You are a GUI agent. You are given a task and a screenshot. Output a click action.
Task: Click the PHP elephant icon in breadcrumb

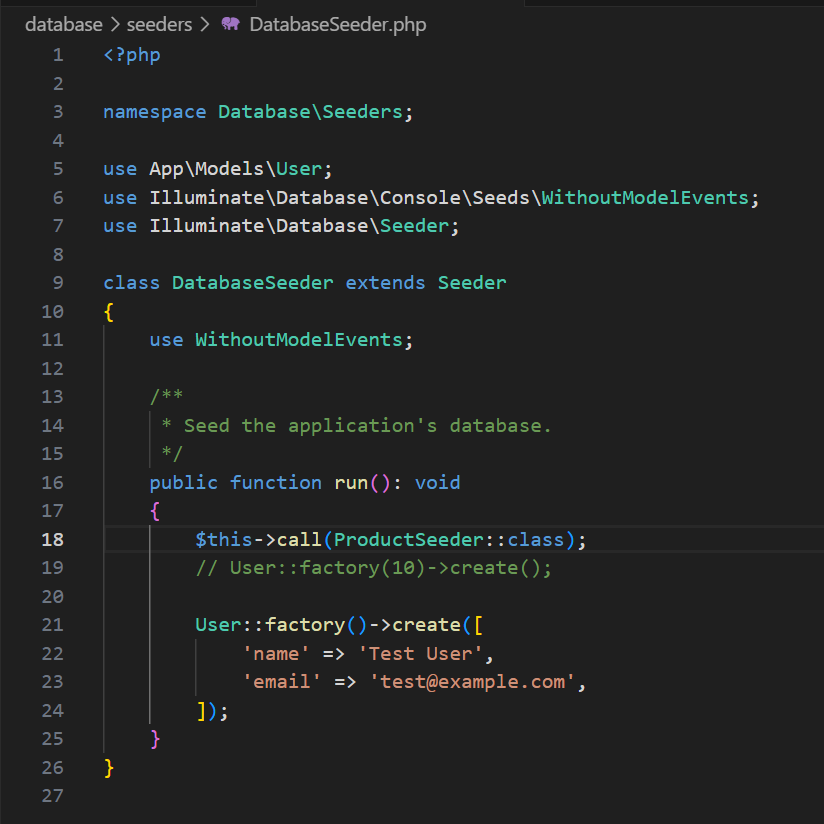tap(230, 24)
